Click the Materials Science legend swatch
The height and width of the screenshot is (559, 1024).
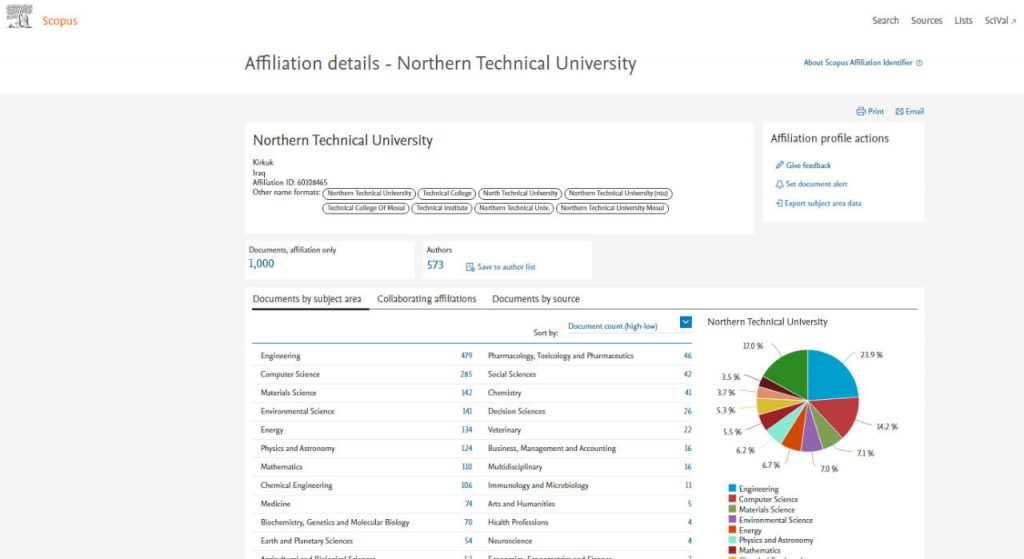[x=732, y=509]
